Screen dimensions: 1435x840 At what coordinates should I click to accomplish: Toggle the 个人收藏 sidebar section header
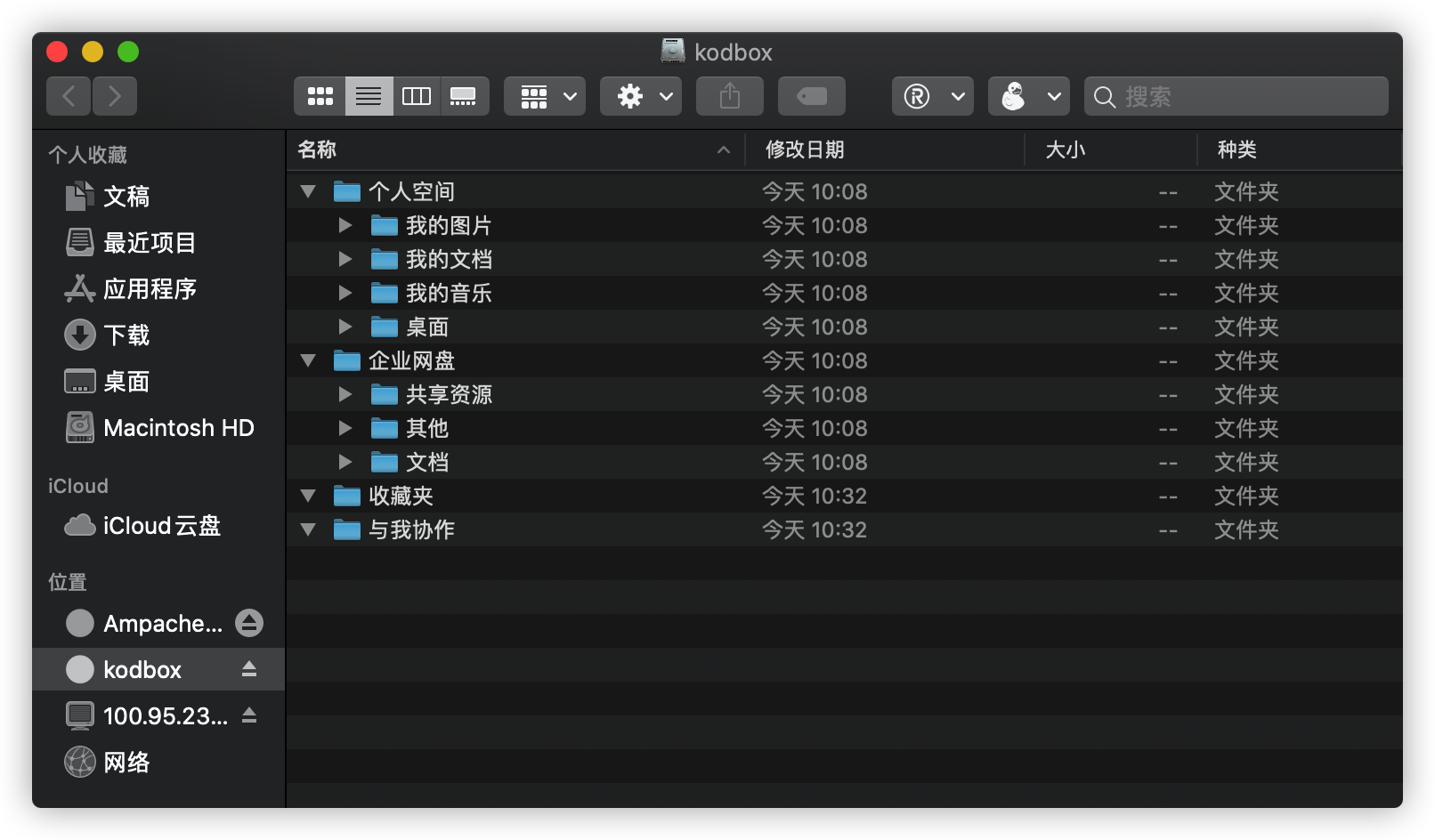(87, 155)
